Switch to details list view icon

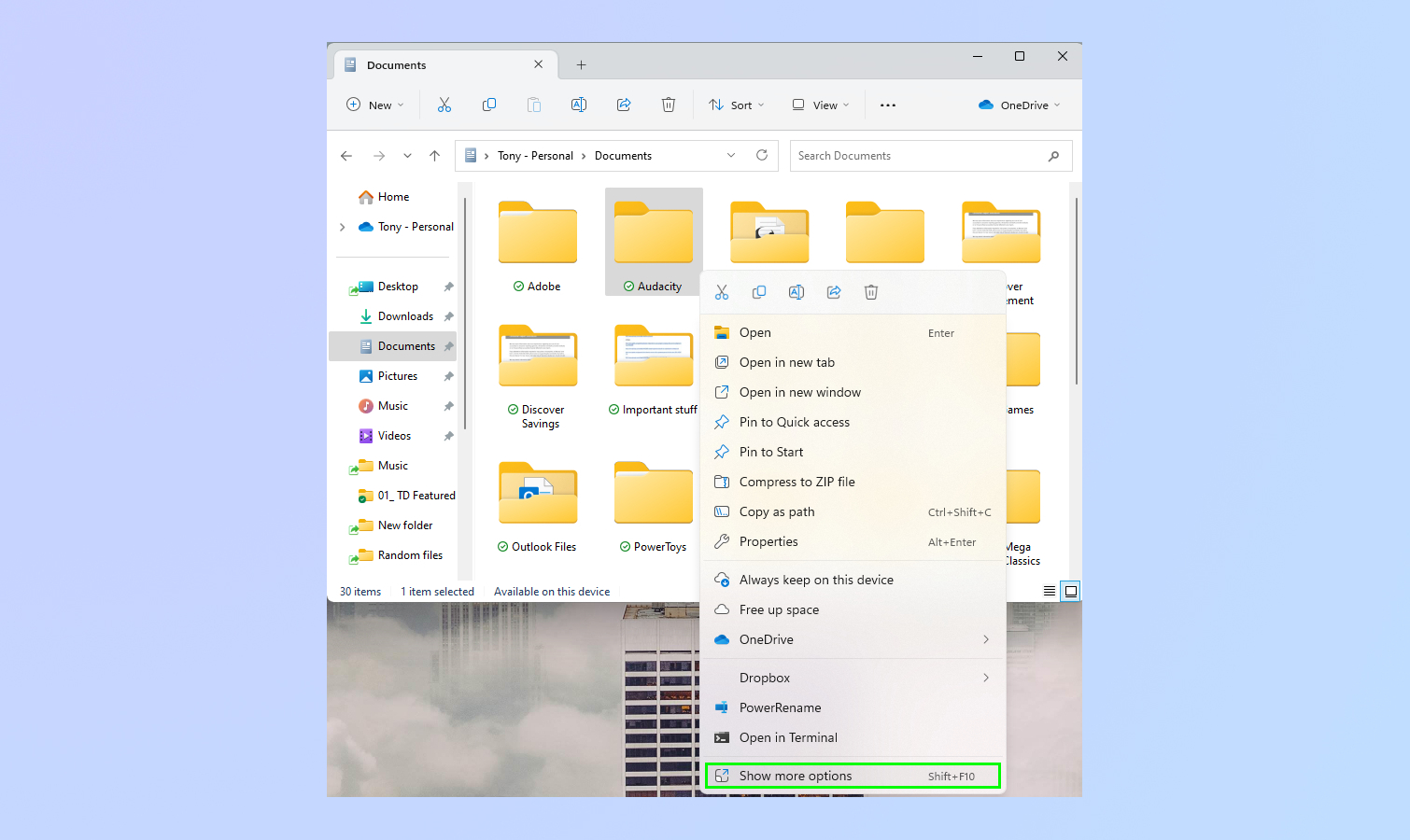click(x=1050, y=591)
